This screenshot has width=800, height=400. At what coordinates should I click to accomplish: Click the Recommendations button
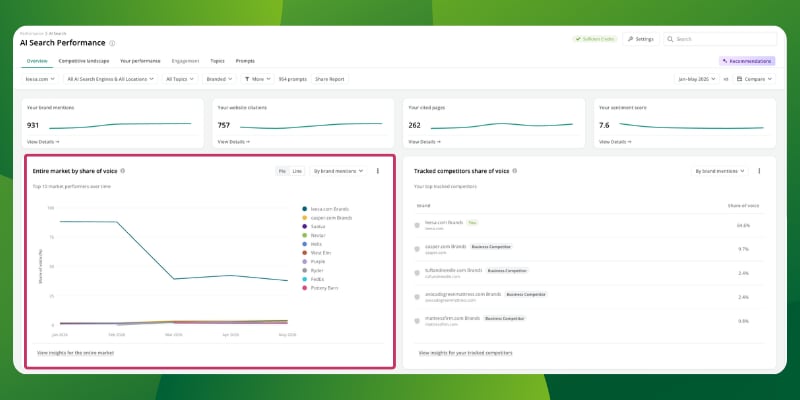click(747, 61)
